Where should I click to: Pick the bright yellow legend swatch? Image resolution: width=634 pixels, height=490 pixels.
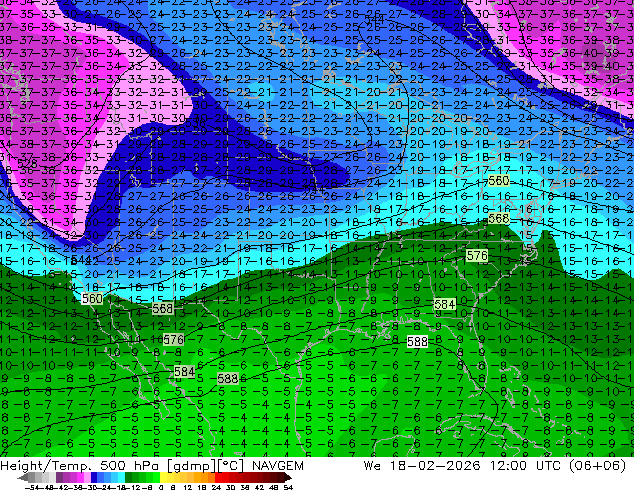(x=163, y=477)
